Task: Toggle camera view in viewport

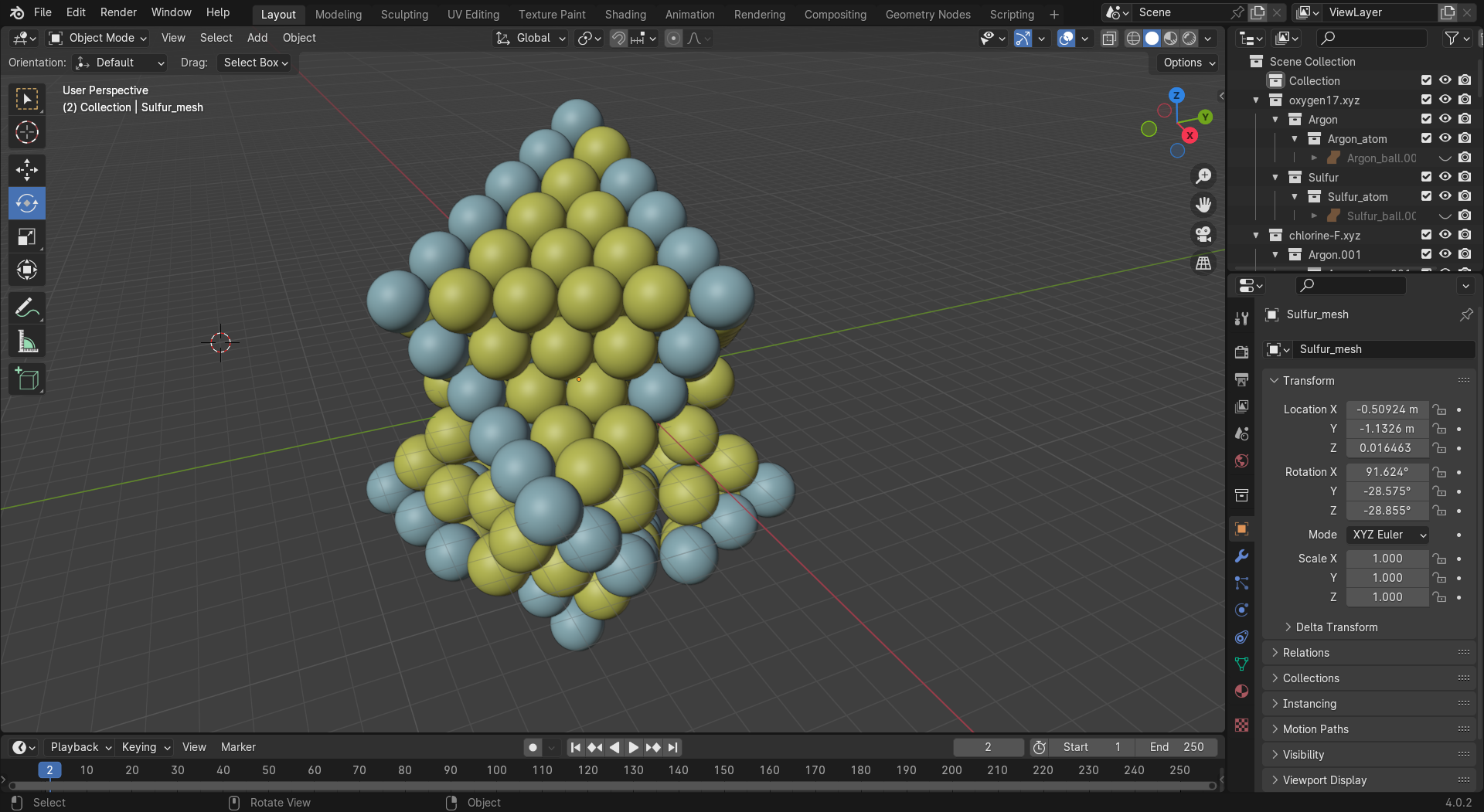Action: pyautogui.click(x=1203, y=234)
